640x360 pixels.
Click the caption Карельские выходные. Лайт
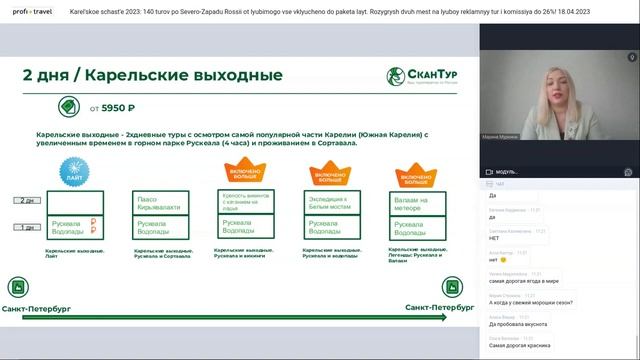tap(74, 253)
